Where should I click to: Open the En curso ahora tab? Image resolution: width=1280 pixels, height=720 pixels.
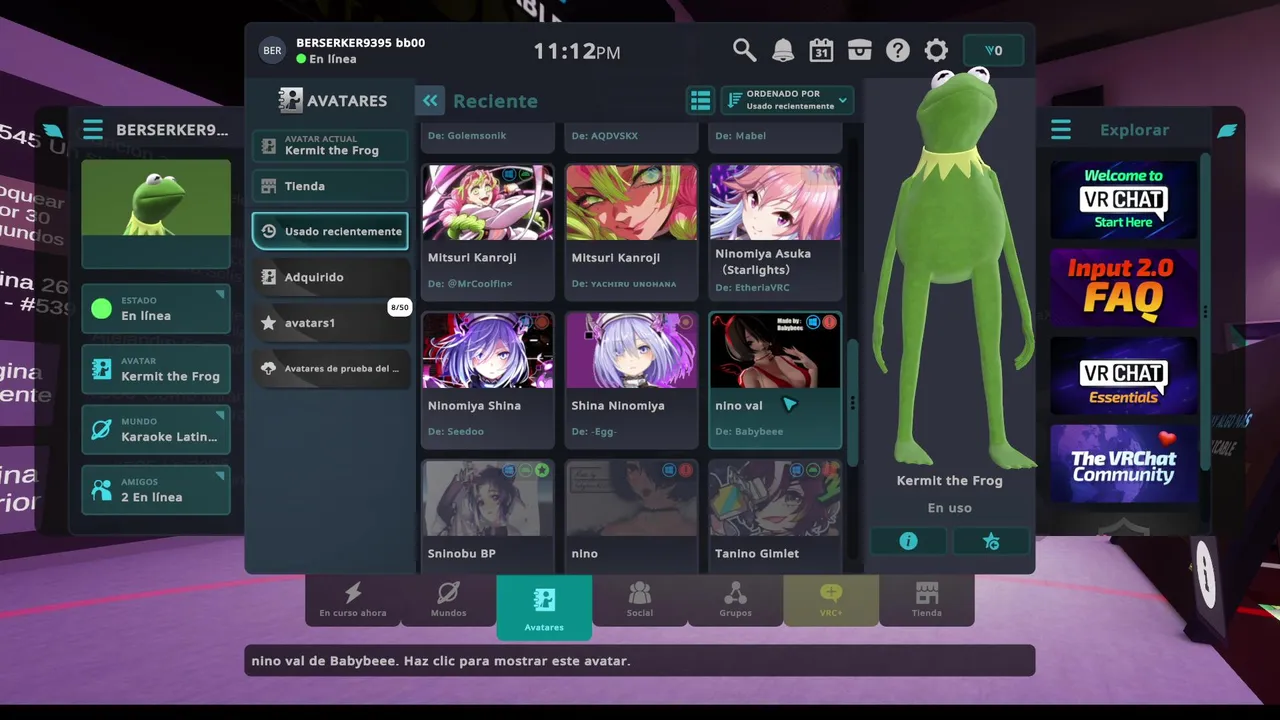[352, 601]
